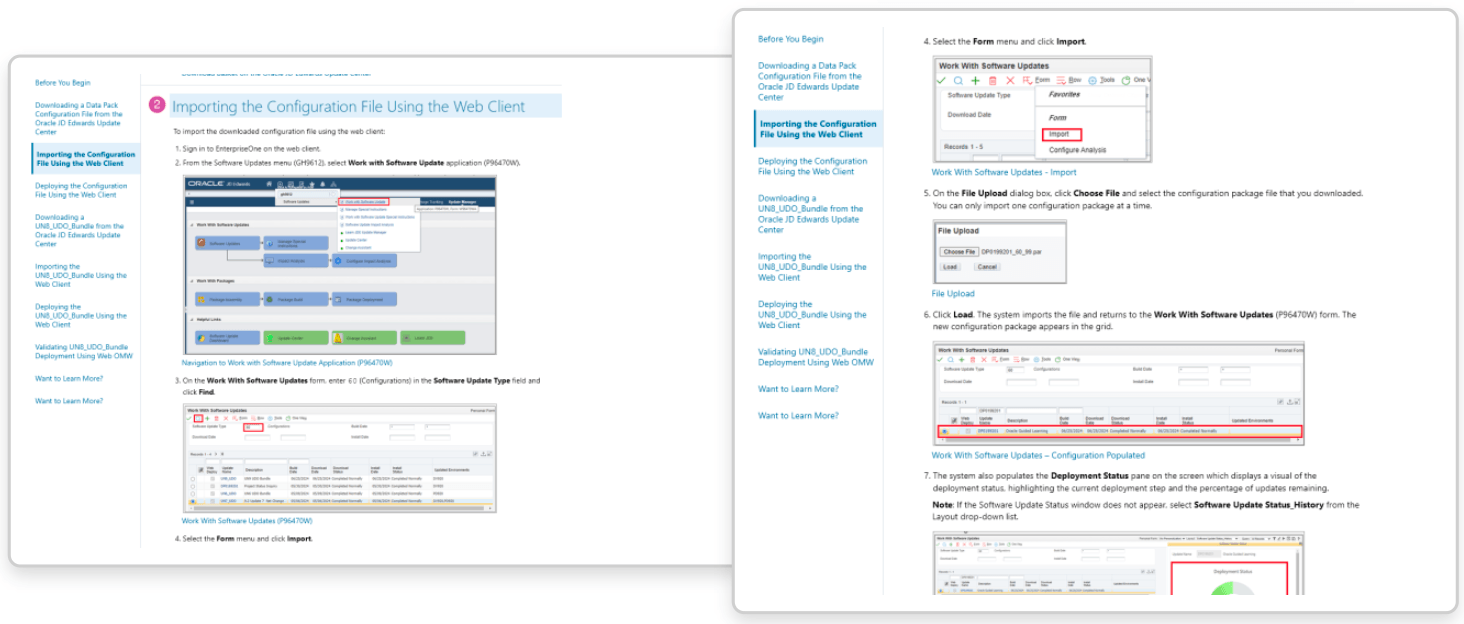Click the green Change Assistant tile
The width and height of the screenshot is (1464, 624).
point(365,338)
